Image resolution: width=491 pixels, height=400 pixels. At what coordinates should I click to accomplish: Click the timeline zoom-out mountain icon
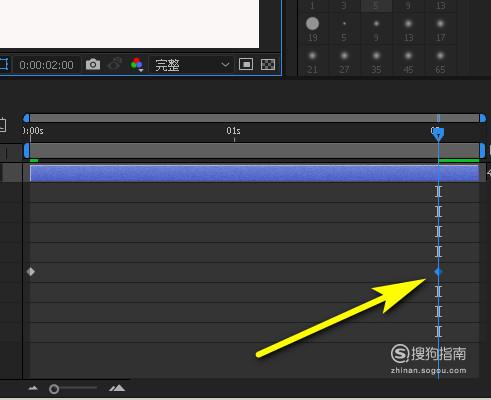(x=33, y=388)
